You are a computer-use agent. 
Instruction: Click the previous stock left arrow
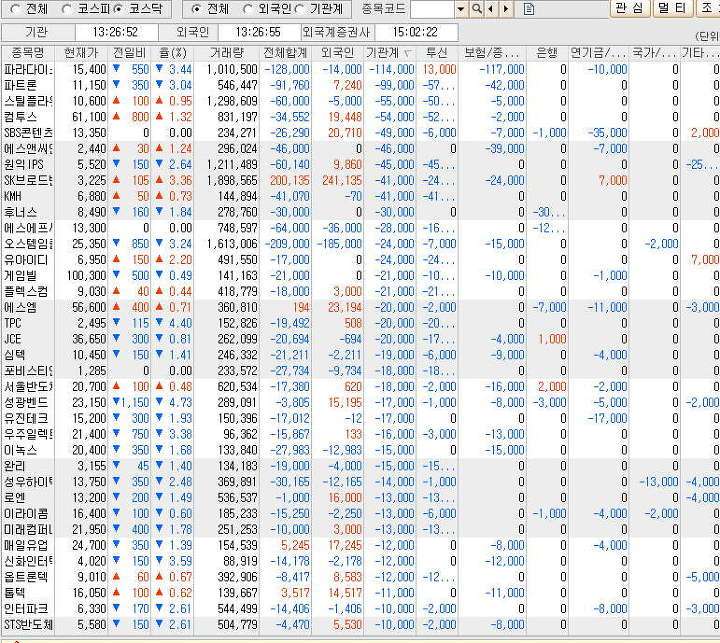(x=491, y=9)
